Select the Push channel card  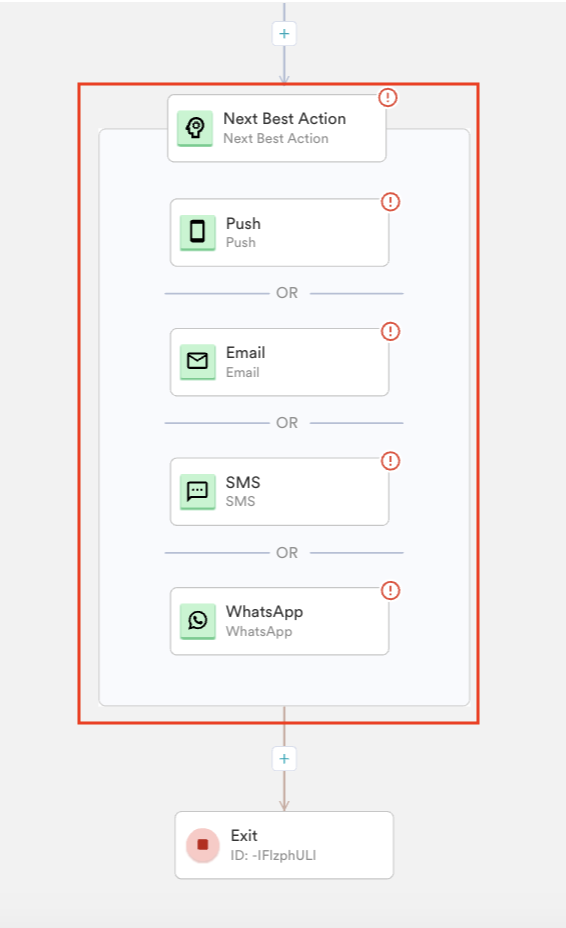[279, 233]
